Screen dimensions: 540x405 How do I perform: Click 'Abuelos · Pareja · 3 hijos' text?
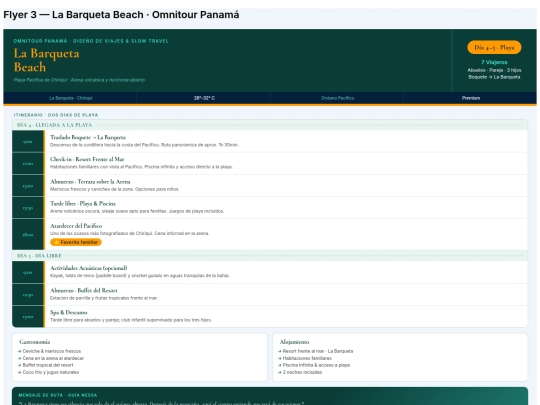[x=494, y=70]
